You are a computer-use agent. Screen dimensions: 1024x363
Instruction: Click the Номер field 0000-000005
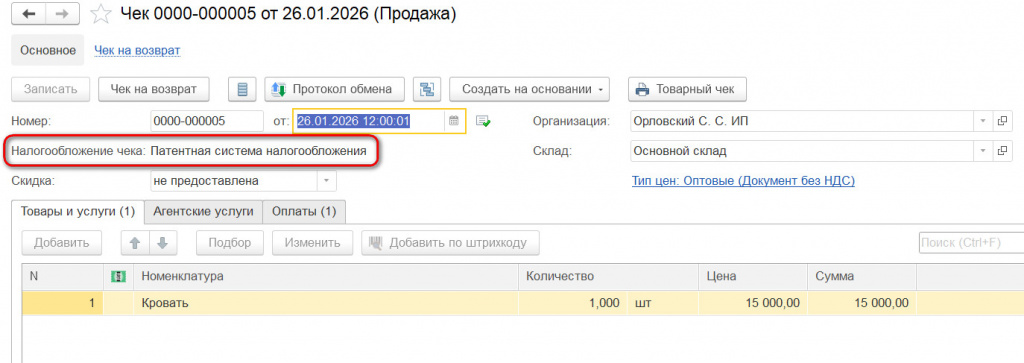pyautogui.click(x=206, y=121)
